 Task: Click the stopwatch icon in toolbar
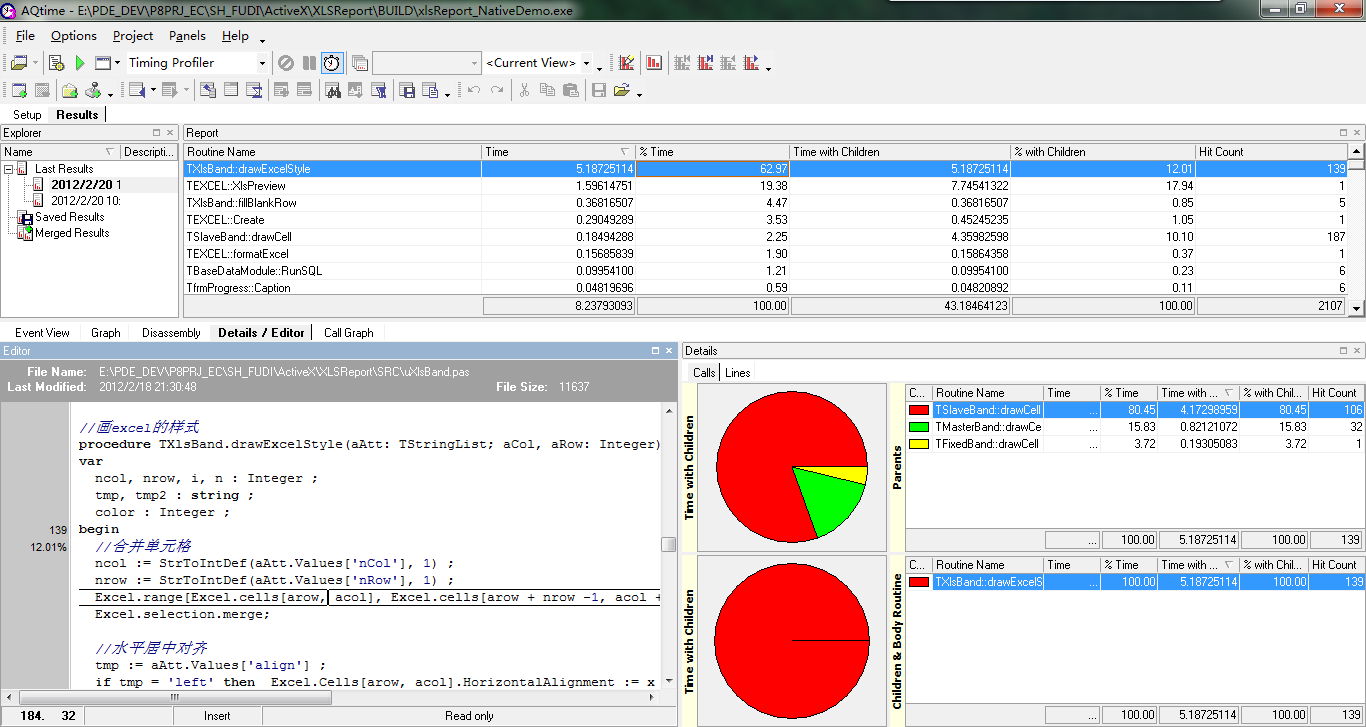[x=331, y=63]
